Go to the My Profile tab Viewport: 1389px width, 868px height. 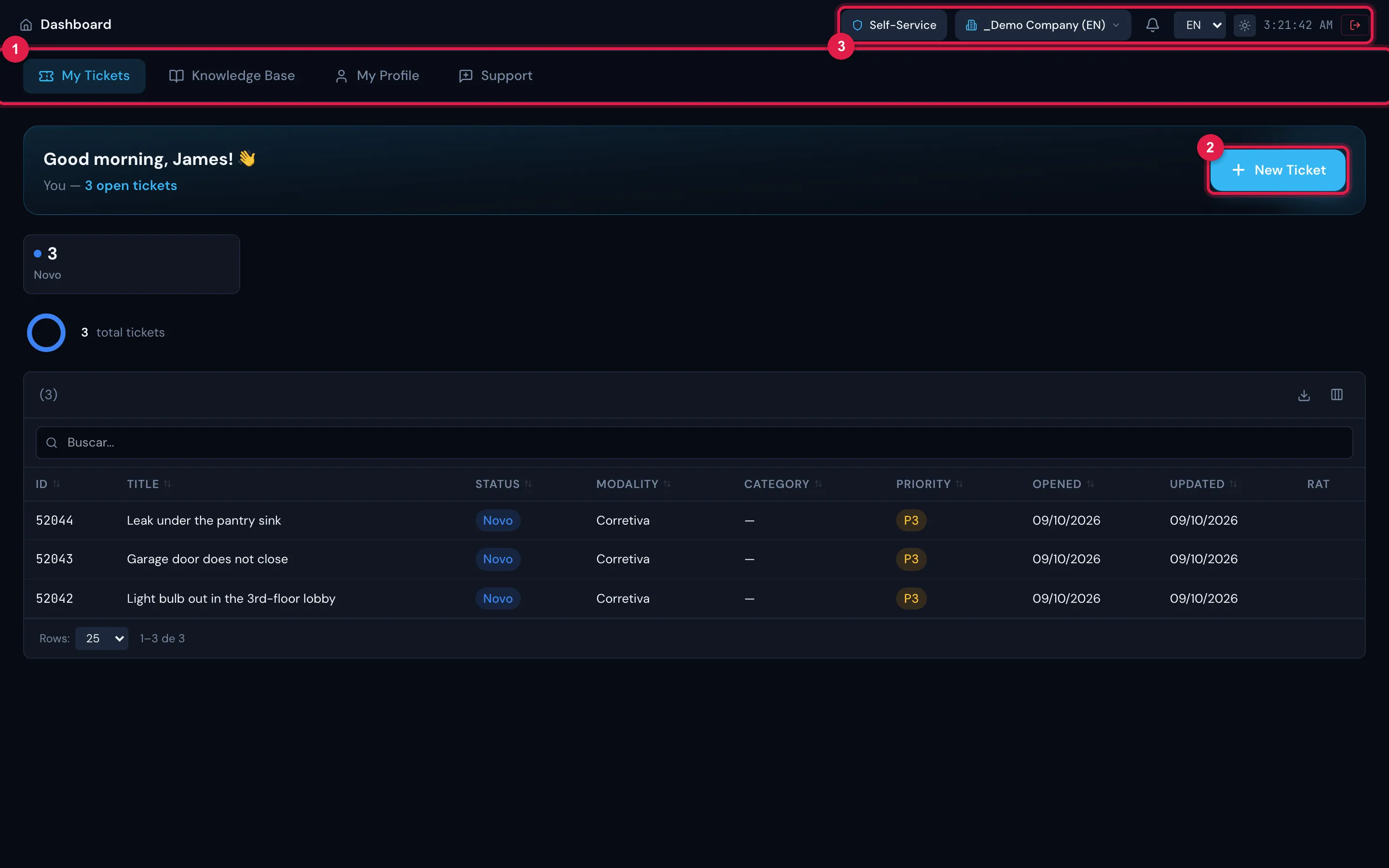pos(377,76)
